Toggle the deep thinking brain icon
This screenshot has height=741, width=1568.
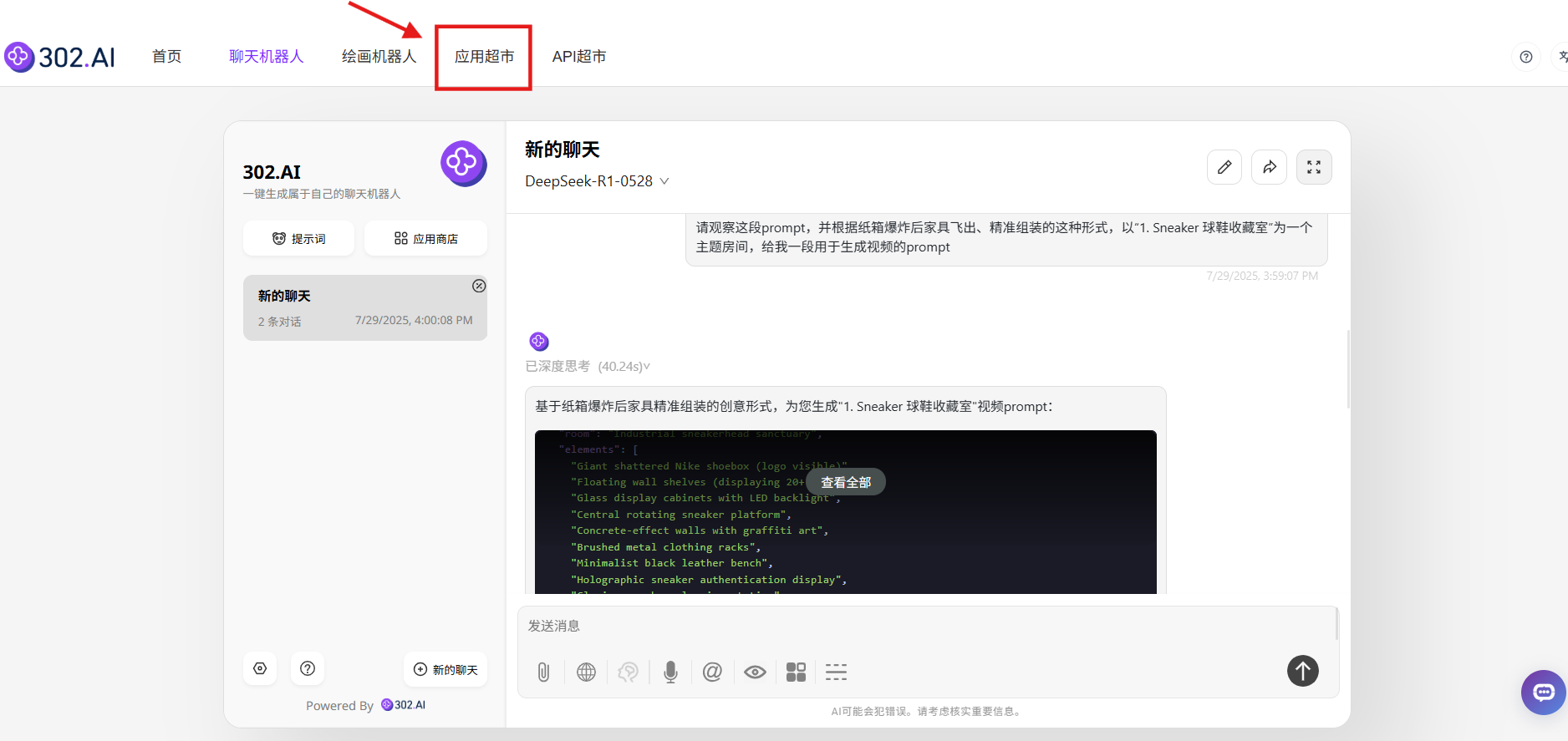(x=628, y=672)
